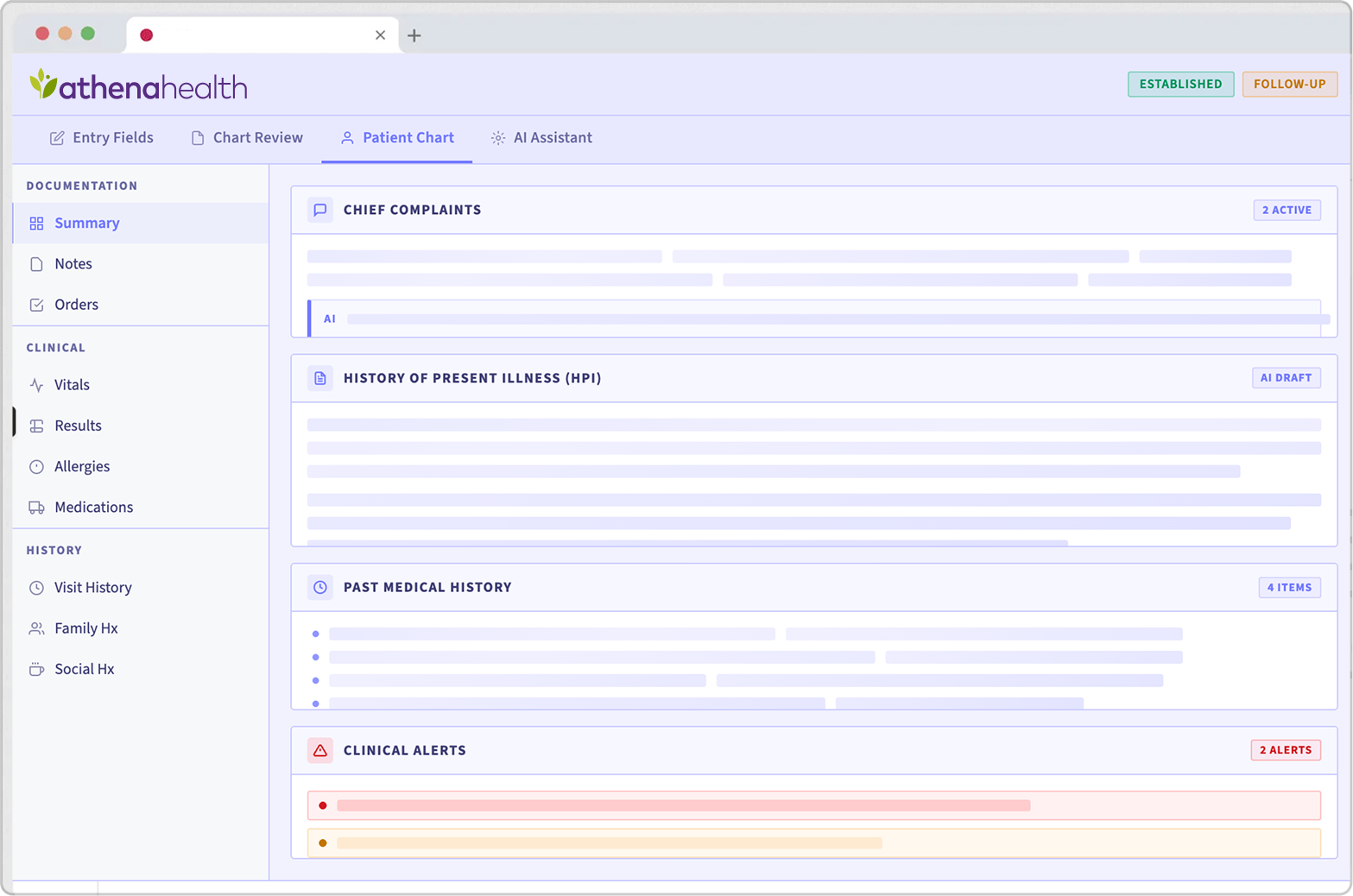
Task: Click the Visit History clock icon
Action: click(x=36, y=588)
